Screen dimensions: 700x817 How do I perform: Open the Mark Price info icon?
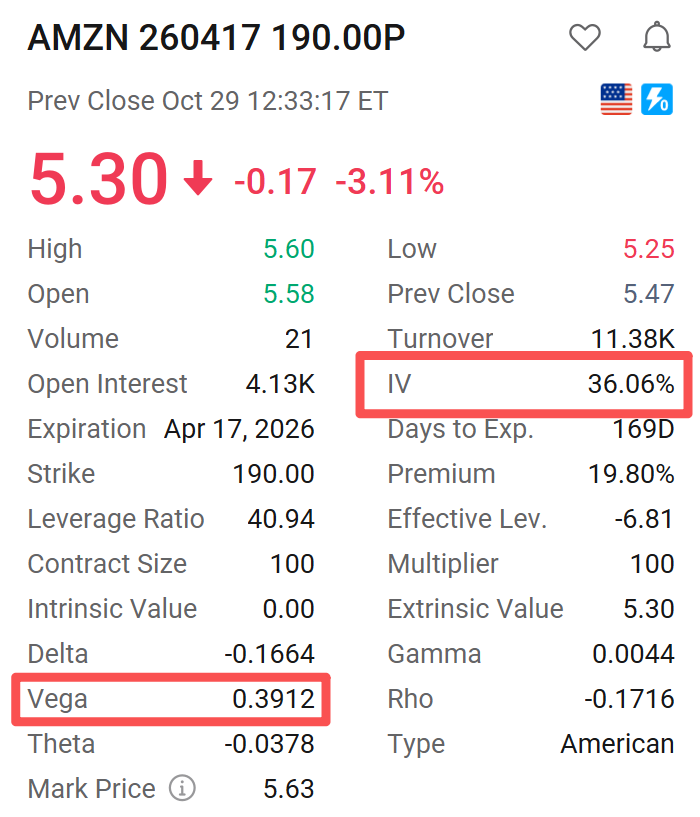pyautogui.click(x=182, y=788)
